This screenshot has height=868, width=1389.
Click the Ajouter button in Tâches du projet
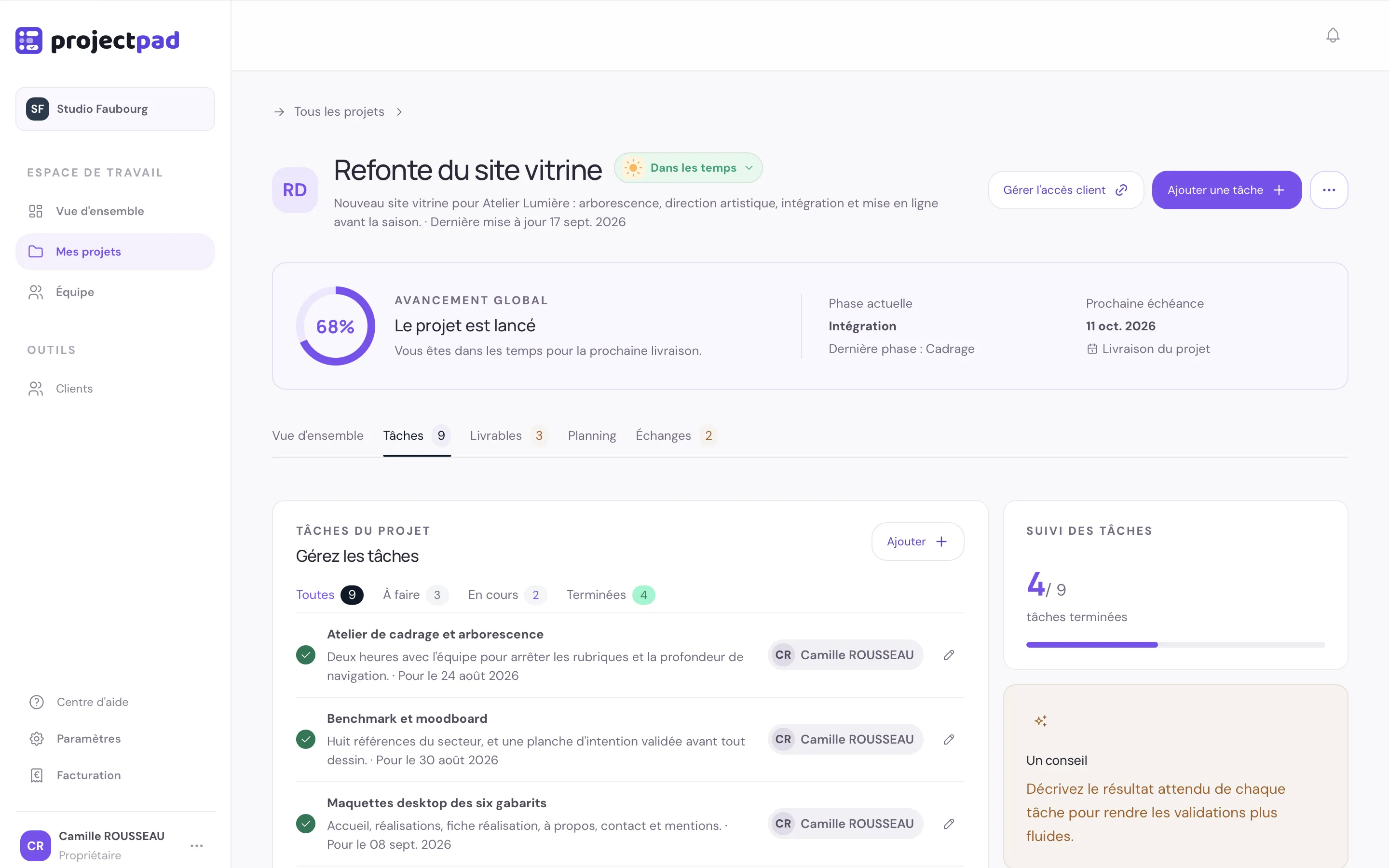tap(917, 542)
